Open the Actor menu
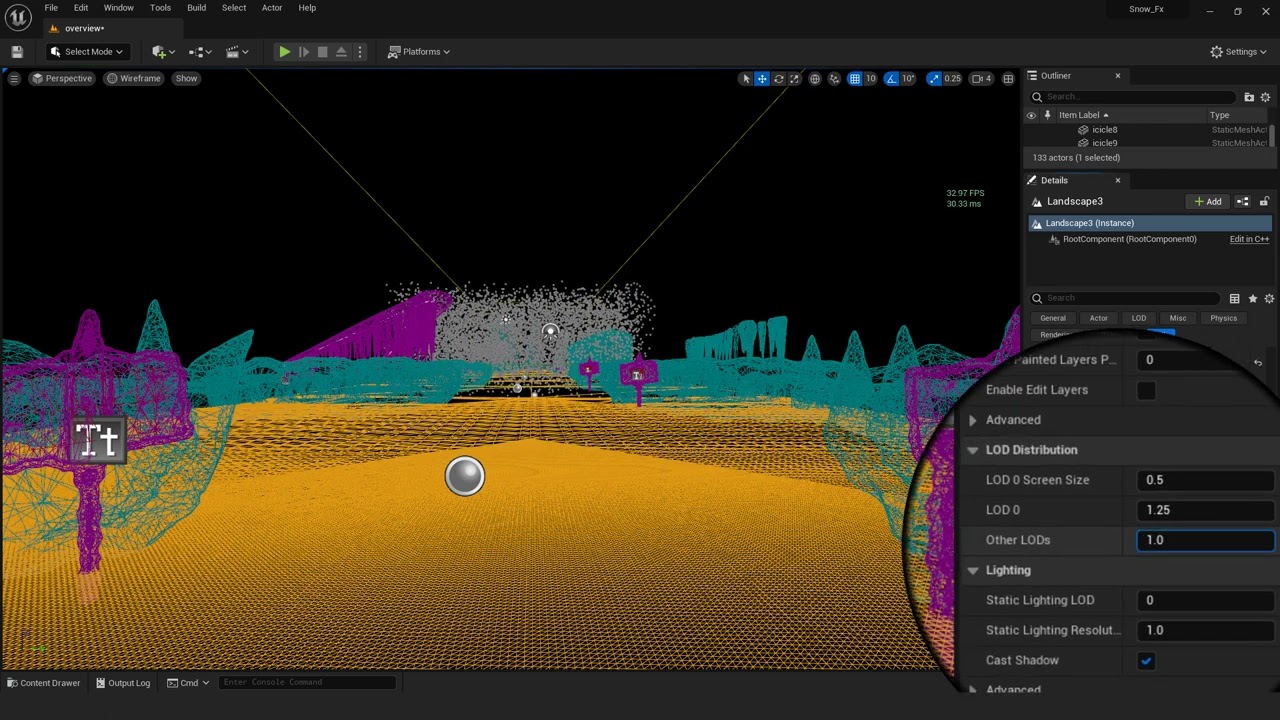This screenshot has height=720, width=1280. click(x=272, y=8)
